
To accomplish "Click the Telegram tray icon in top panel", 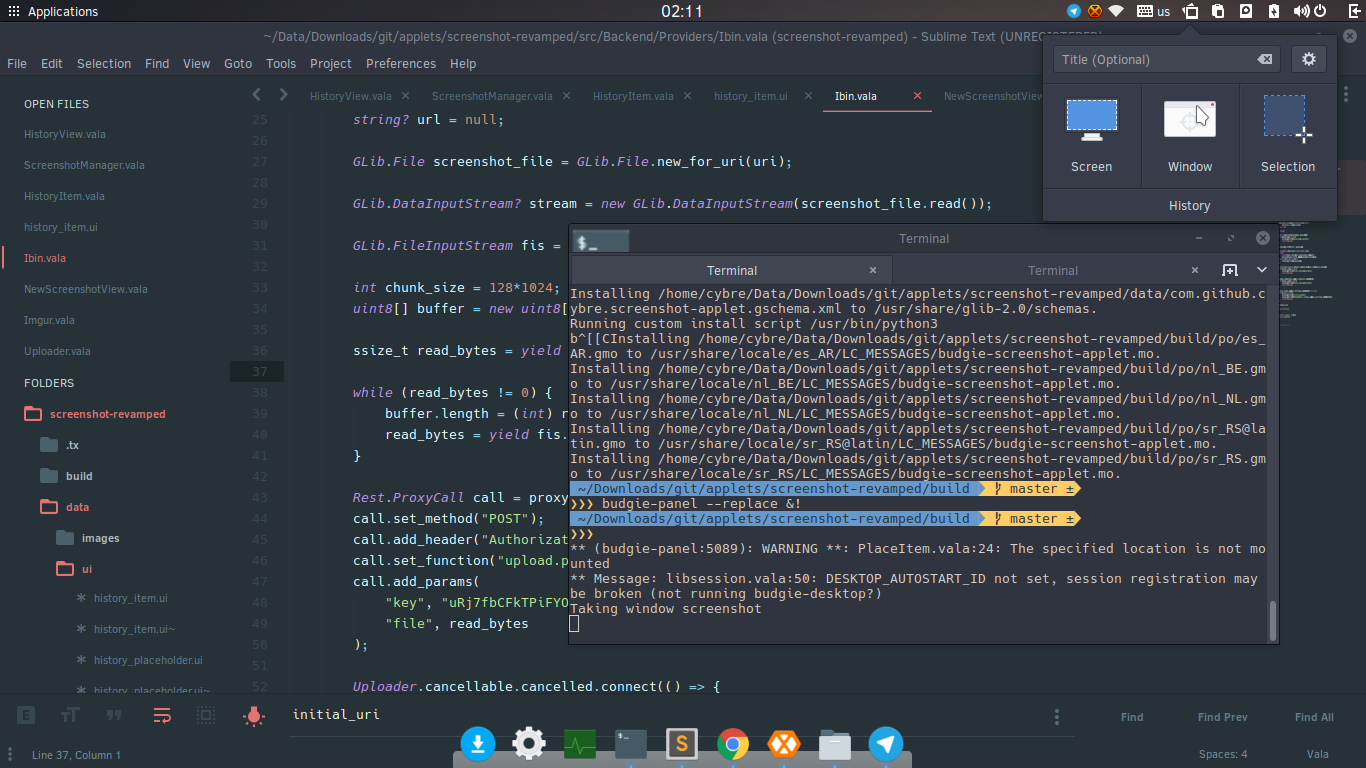I will pyautogui.click(x=1074, y=11).
